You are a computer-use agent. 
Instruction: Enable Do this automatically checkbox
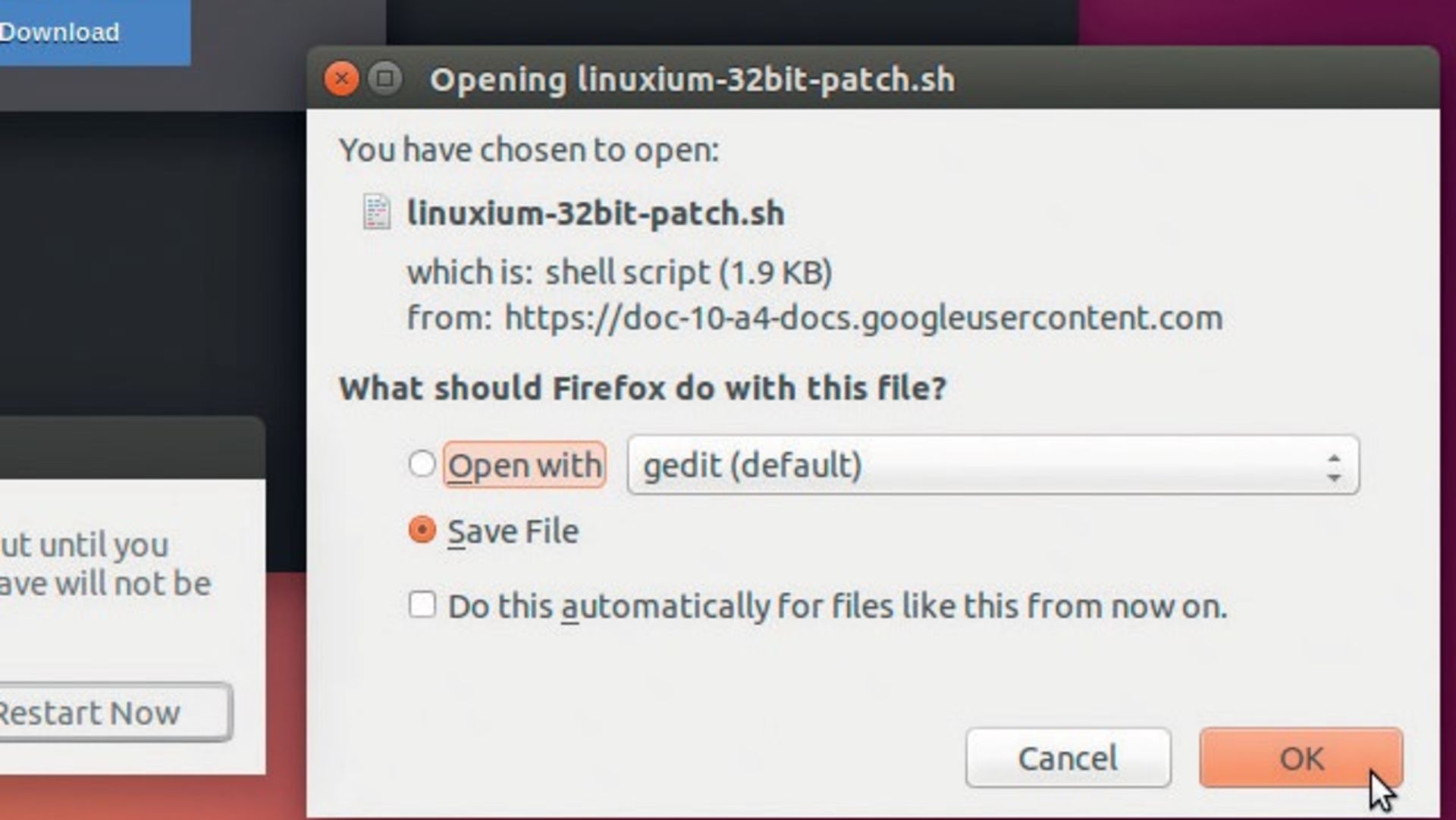422,605
